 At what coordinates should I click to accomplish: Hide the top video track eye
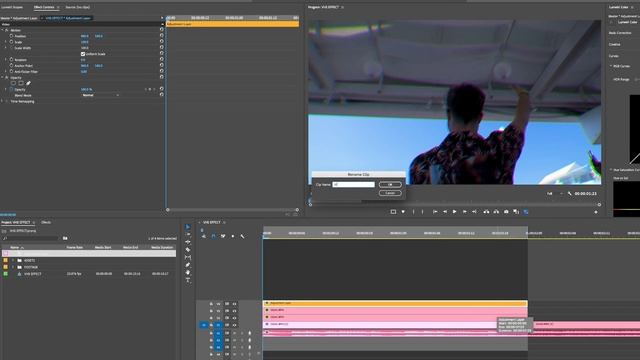click(x=234, y=304)
